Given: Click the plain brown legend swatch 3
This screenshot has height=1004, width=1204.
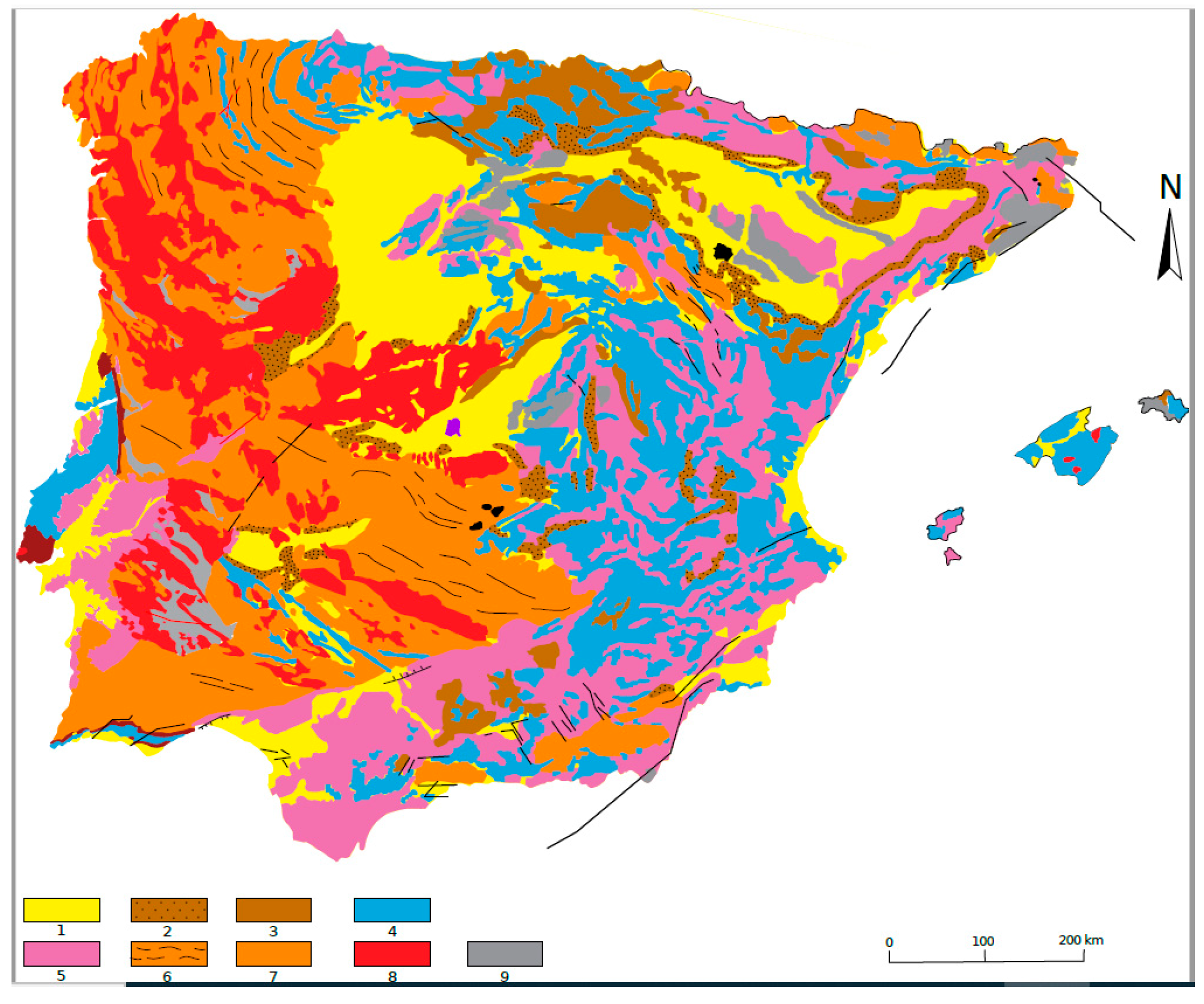Looking at the screenshot, I should (x=273, y=910).
